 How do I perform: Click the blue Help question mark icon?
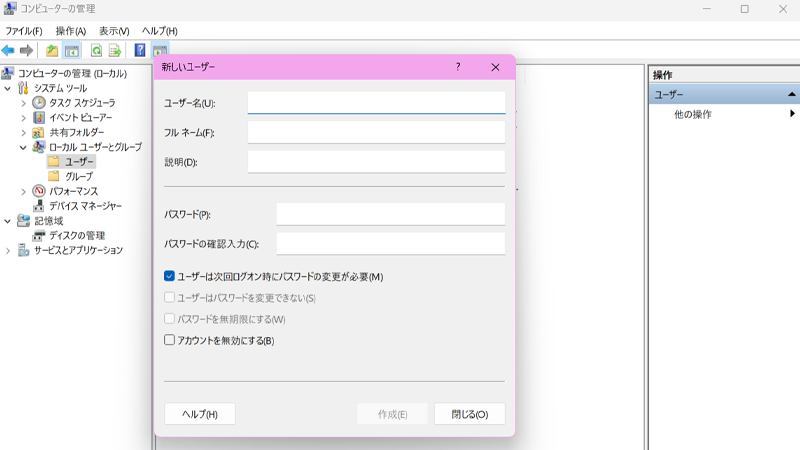[x=140, y=50]
